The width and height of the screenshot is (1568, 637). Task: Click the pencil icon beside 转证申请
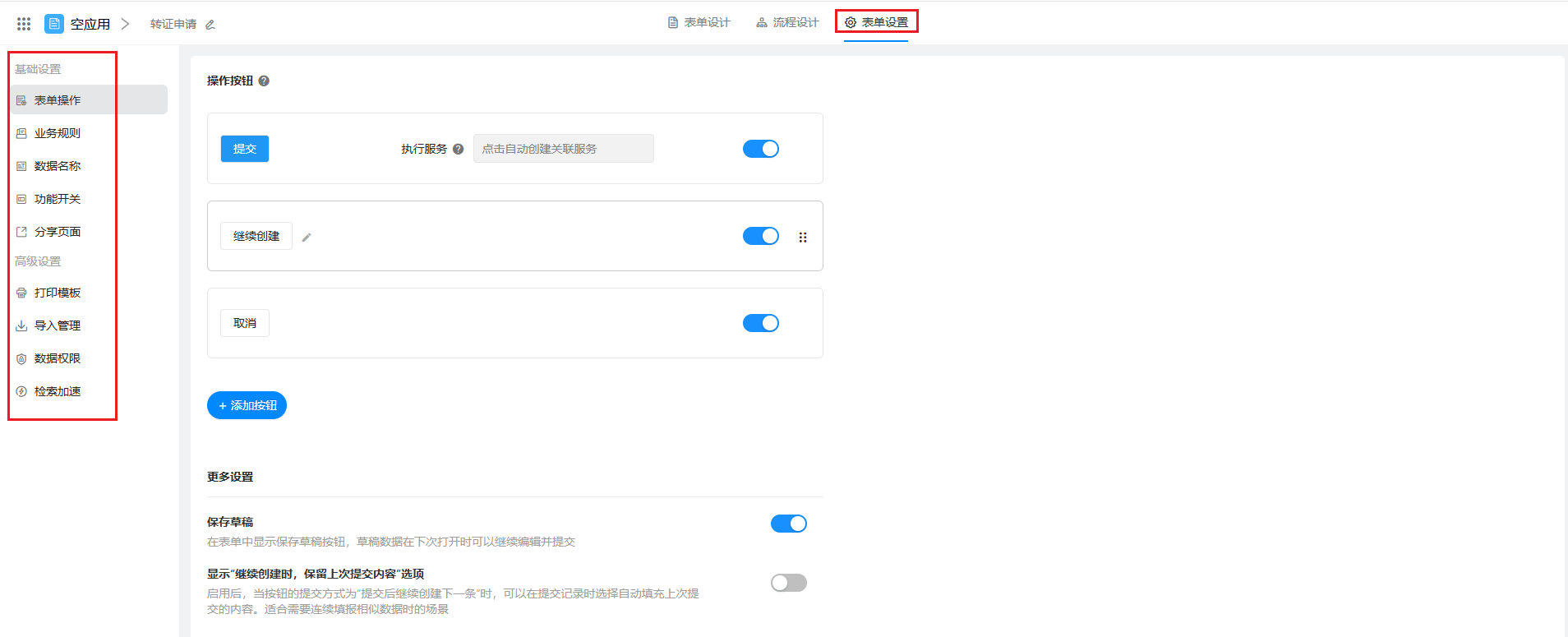tap(210, 25)
